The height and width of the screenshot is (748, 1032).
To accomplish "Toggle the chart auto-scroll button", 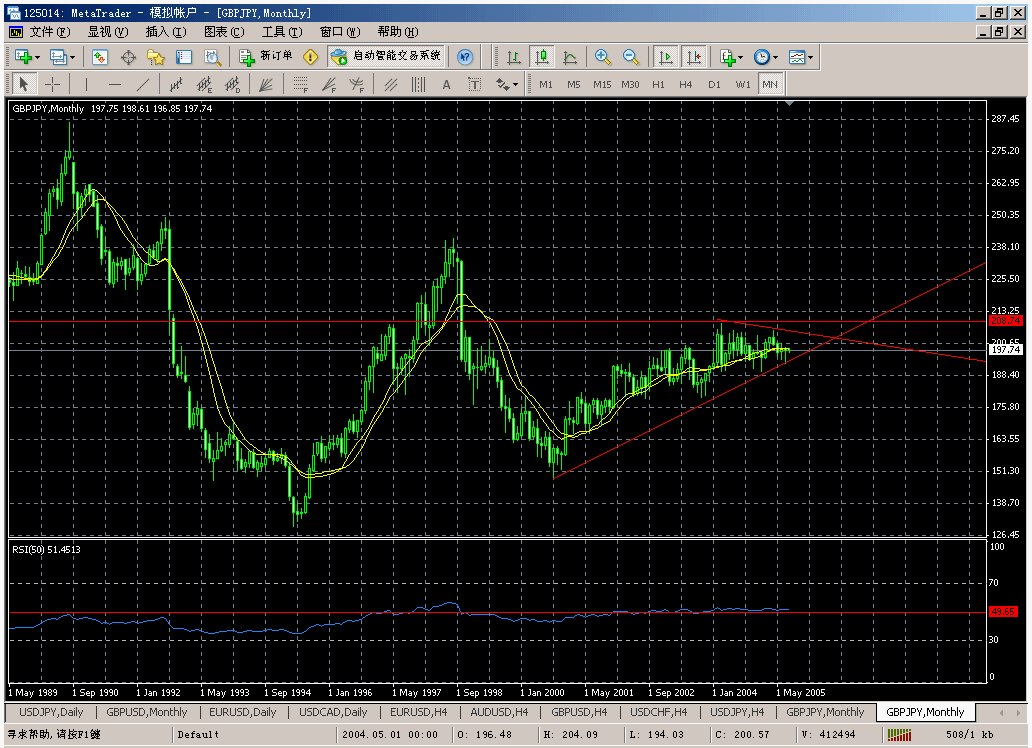I will click(666, 57).
